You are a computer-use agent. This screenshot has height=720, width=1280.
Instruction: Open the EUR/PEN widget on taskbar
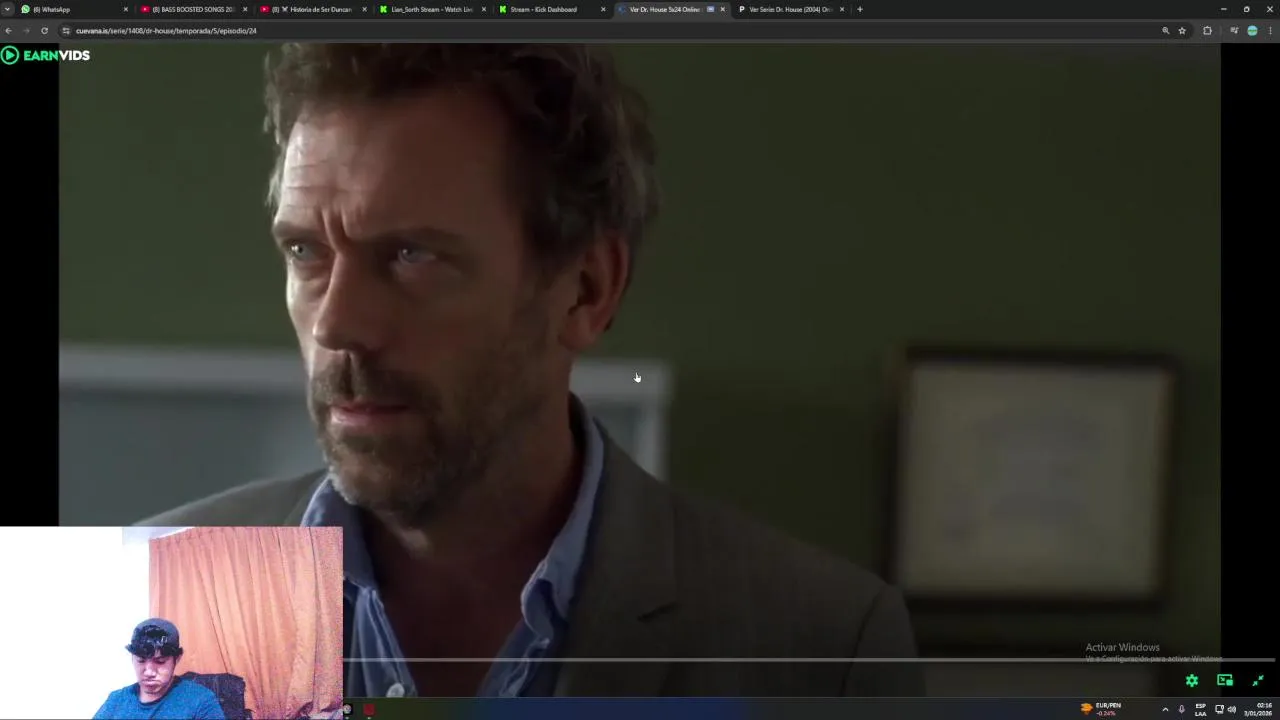tap(1101, 709)
